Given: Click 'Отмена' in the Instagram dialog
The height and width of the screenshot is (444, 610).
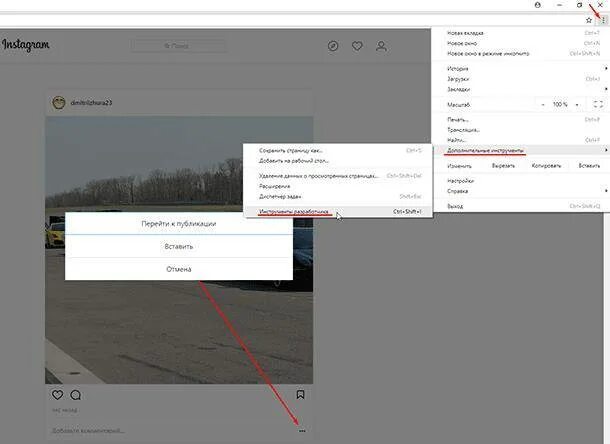Looking at the screenshot, I should pyautogui.click(x=179, y=269).
